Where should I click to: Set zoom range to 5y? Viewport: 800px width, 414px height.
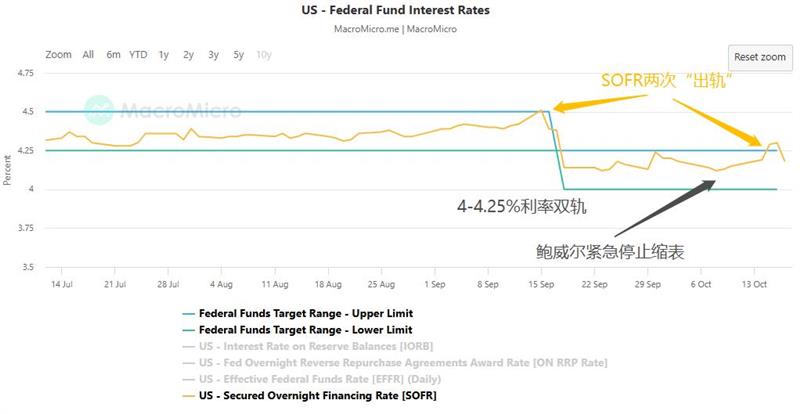tap(238, 55)
